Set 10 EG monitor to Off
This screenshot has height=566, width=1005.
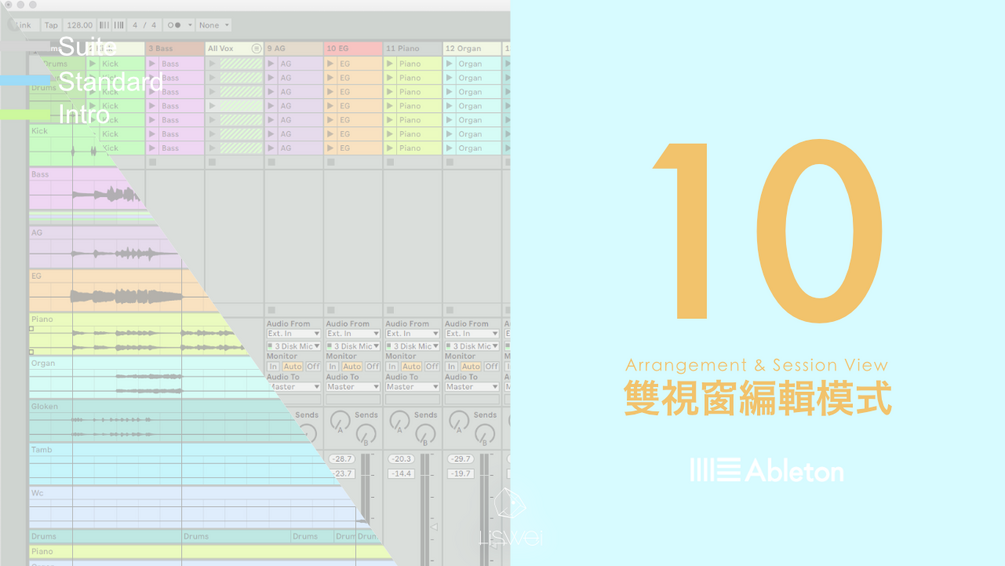[372, 367]
